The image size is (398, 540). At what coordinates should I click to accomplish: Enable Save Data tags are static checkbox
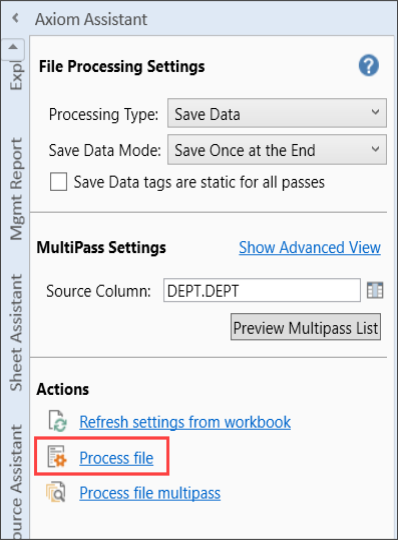click(x=59, y=182)
